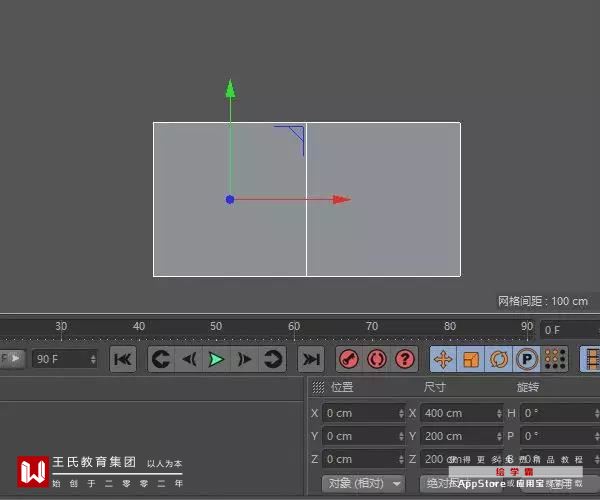Step back one frame
Viewport: 600px width, 500px height.
click(x=189, y=359)
